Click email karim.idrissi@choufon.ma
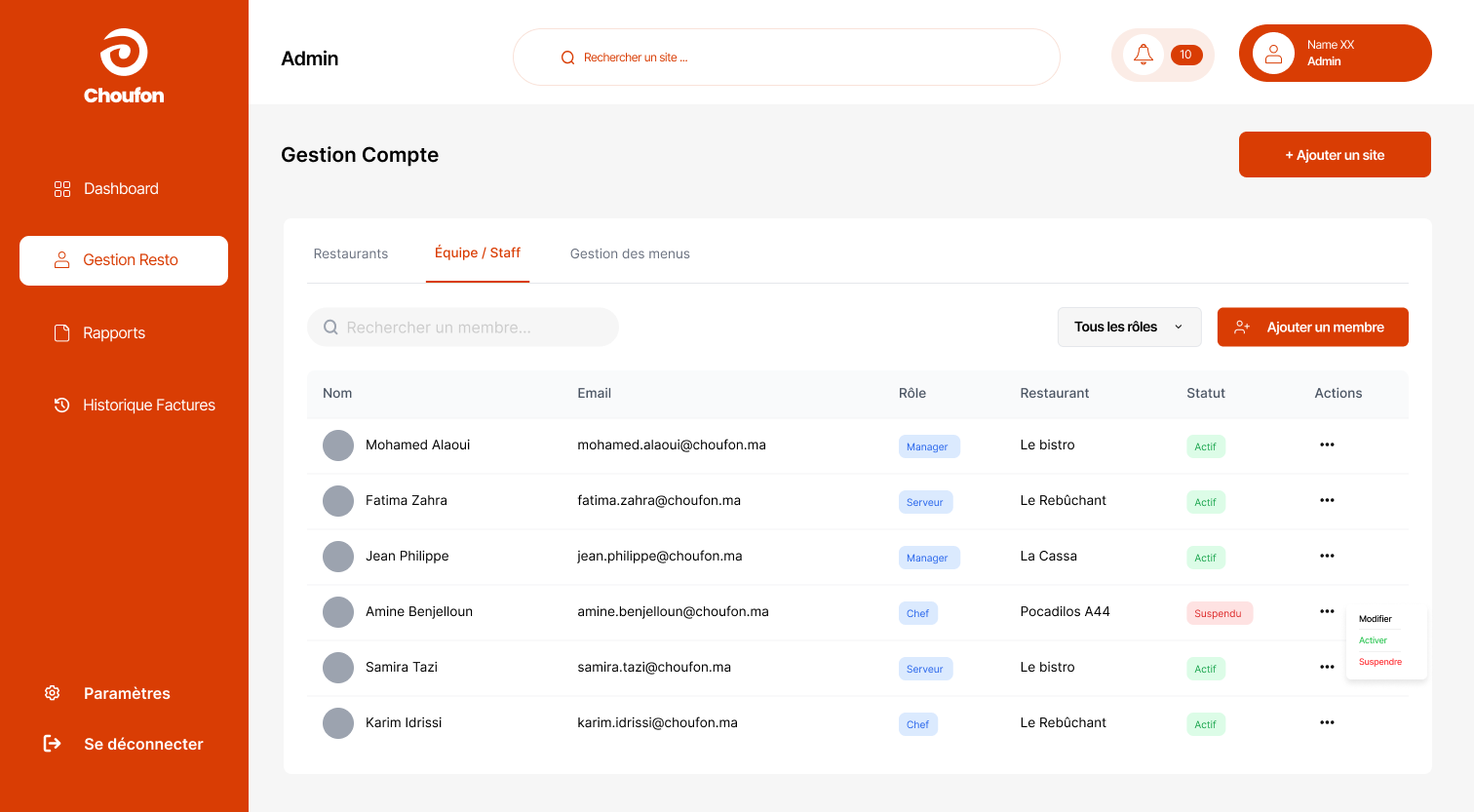 pos(658,722)
